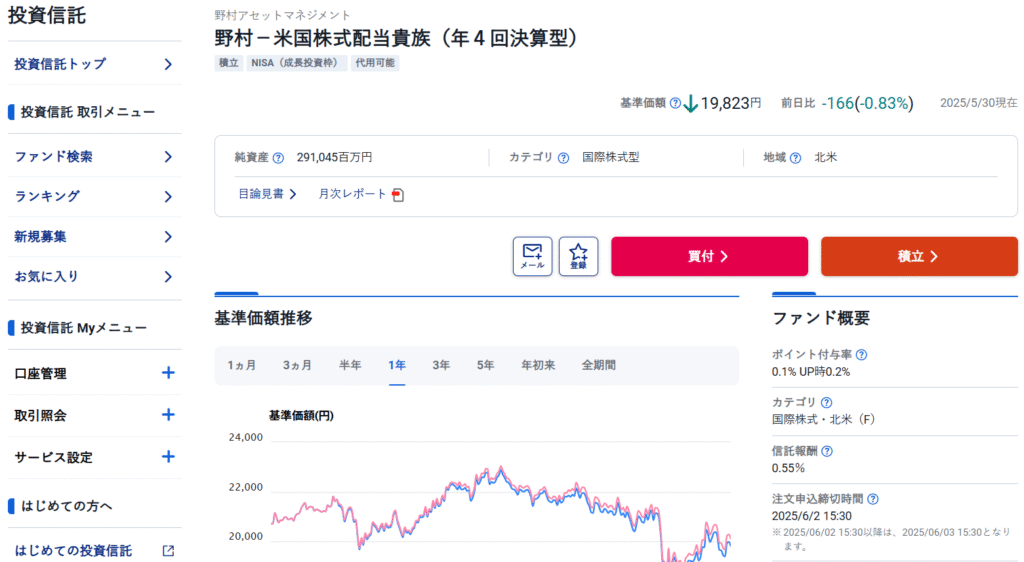Click the ファンド概要 section heading
Screen dimensions: 1024x562
coord(821,318)
